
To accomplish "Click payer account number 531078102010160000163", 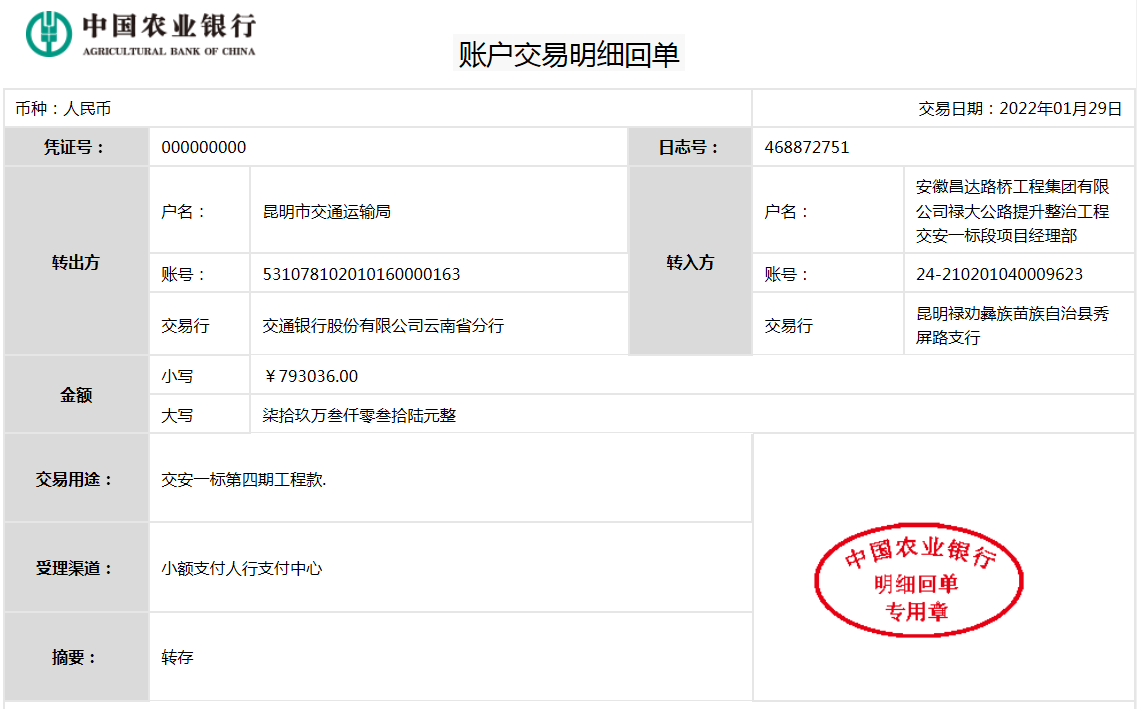I will point(361,274).
